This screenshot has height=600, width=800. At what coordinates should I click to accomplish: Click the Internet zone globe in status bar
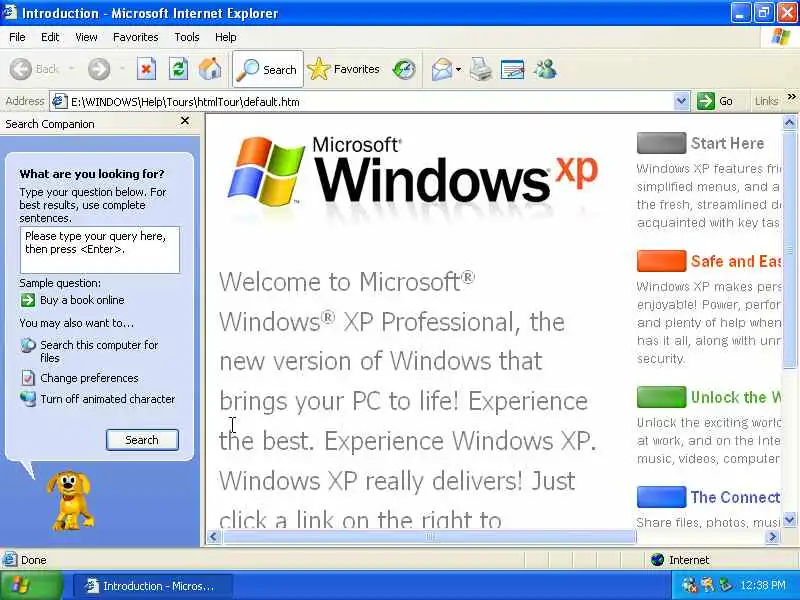pyautogui.click(x=658, y=560)
